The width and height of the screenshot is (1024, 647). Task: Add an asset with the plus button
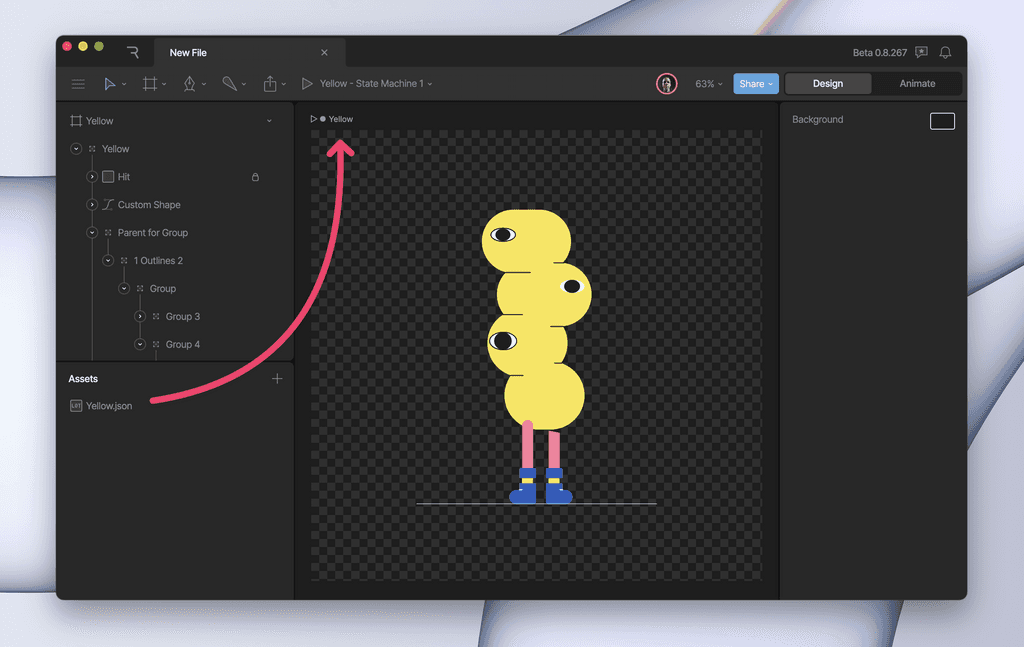tap(277, 379)
